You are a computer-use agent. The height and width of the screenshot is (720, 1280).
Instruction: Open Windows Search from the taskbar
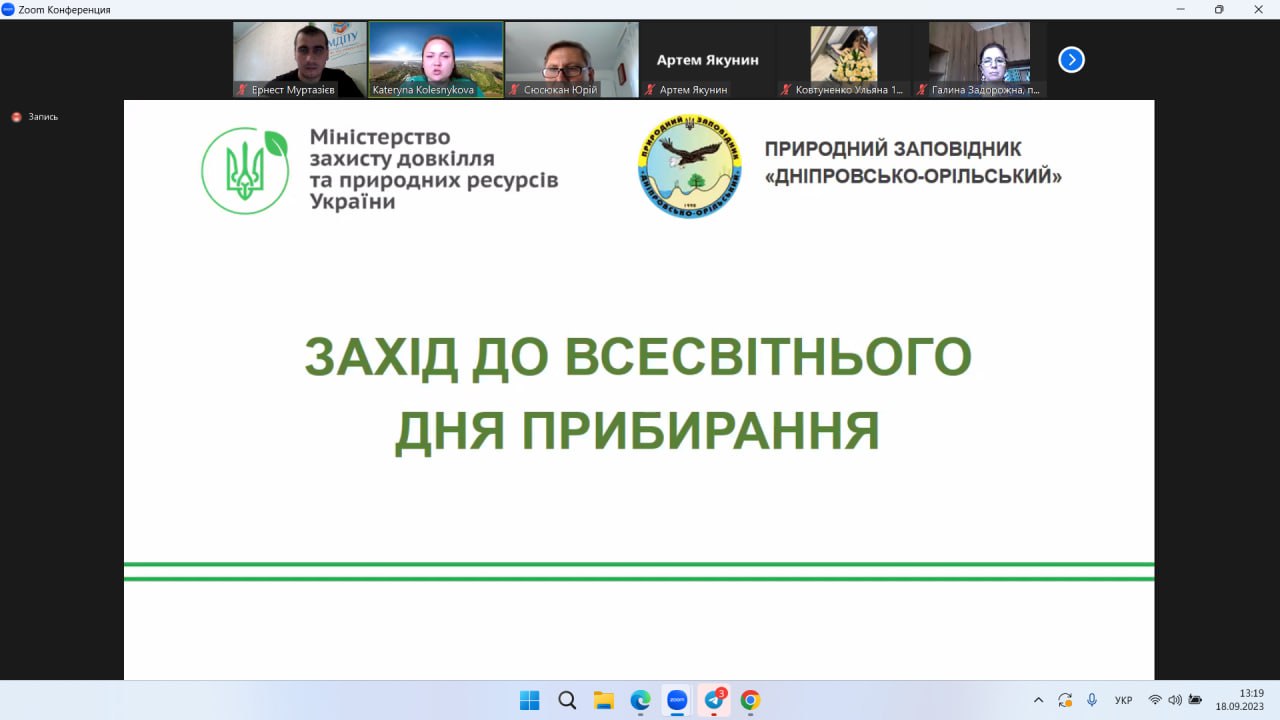coord(567,700)
